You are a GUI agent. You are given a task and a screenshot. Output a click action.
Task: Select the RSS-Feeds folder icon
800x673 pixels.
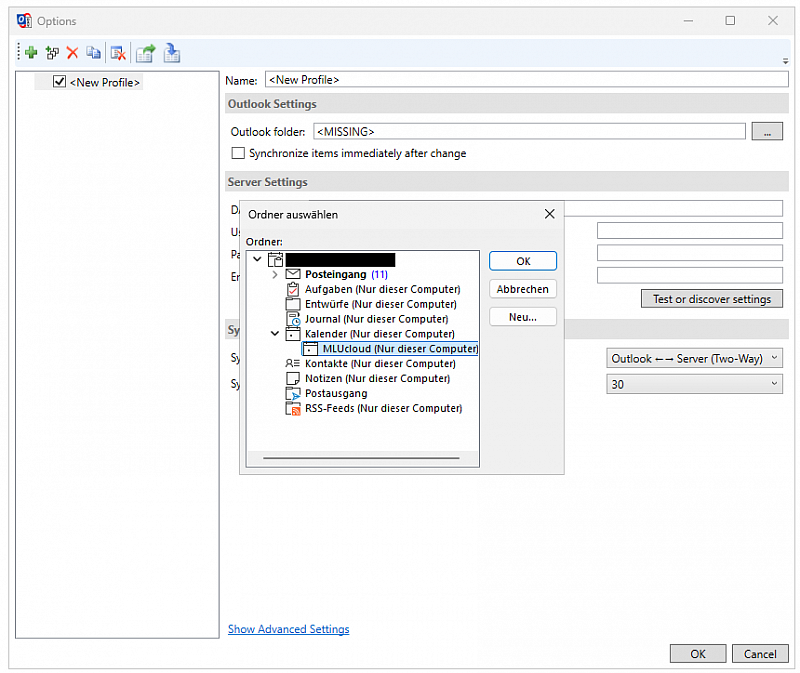pos(293,408)
